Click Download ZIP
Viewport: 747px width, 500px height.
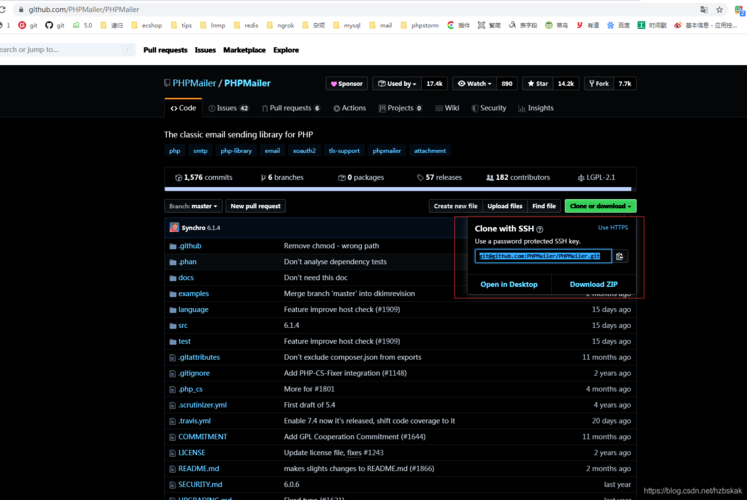[x=594, y=284]
